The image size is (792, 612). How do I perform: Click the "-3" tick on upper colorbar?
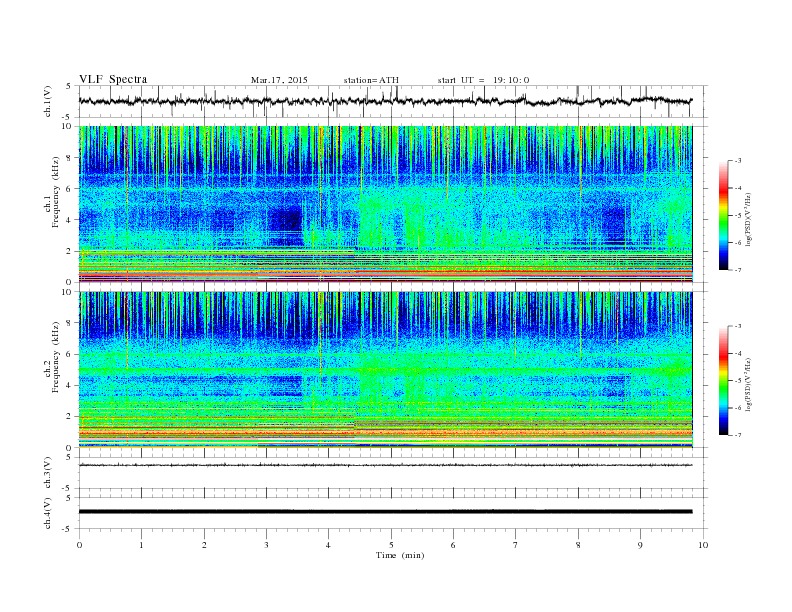coord(738,161)
